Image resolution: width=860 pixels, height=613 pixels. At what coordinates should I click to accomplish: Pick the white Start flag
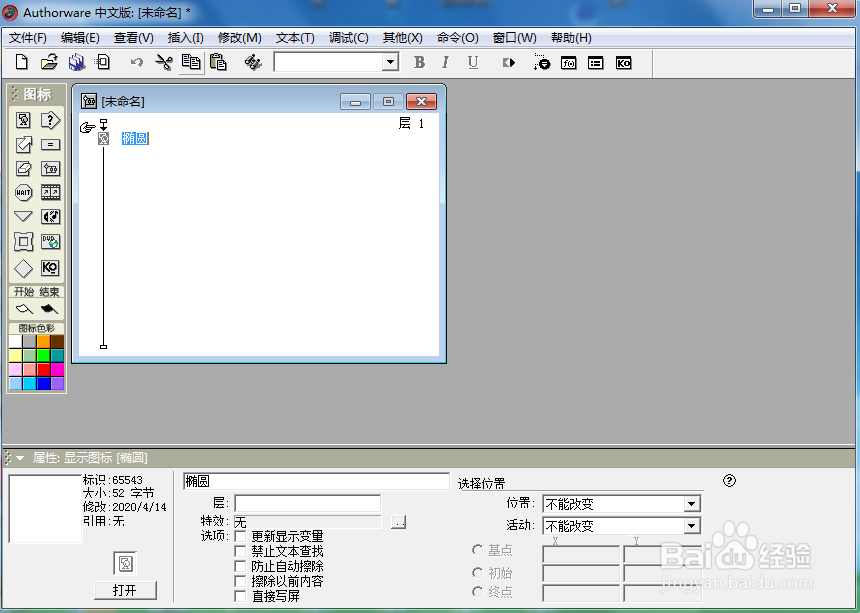tap(24, 309)
